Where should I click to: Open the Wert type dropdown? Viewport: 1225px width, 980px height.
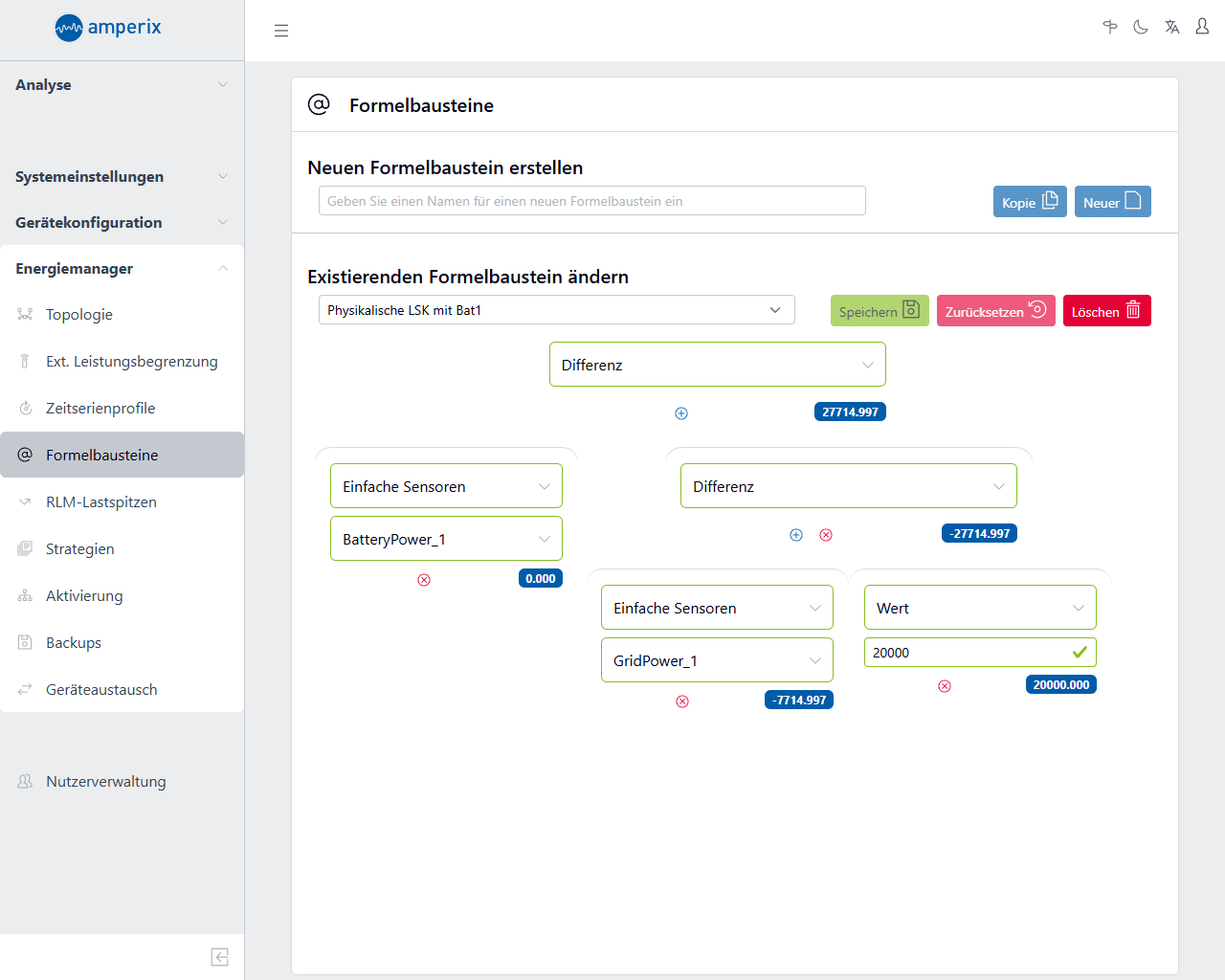point(980,608)
